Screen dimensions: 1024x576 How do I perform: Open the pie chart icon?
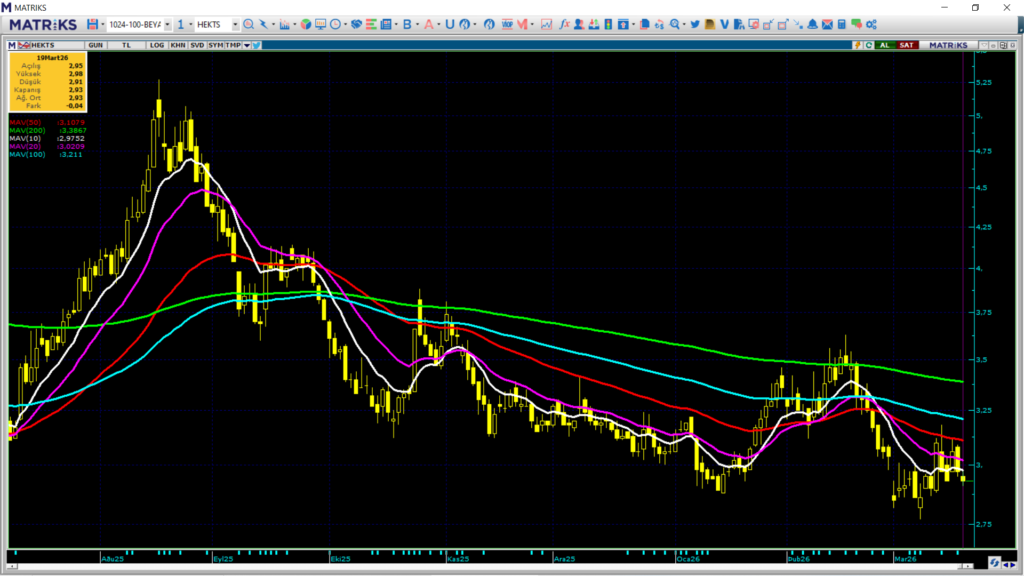click(x=305, y=24)
